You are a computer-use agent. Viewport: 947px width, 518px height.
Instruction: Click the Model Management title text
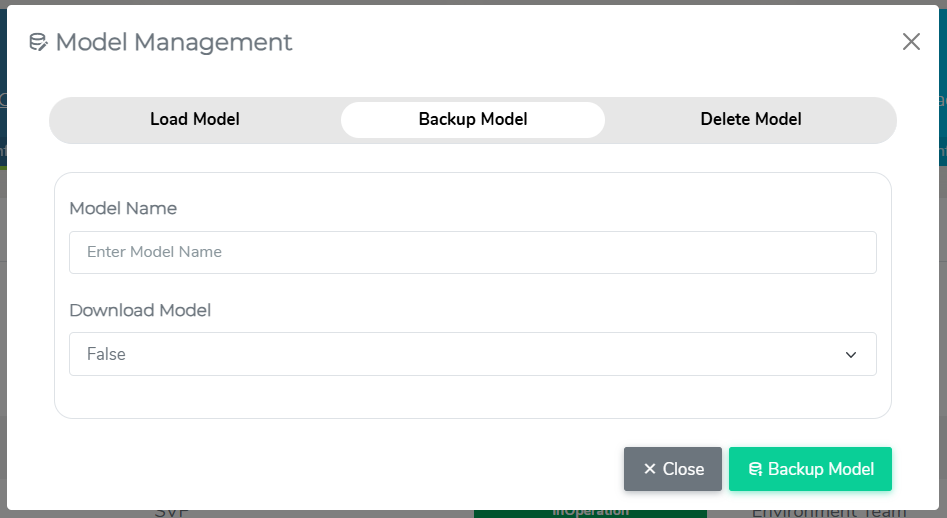click(x=174, y=42)
